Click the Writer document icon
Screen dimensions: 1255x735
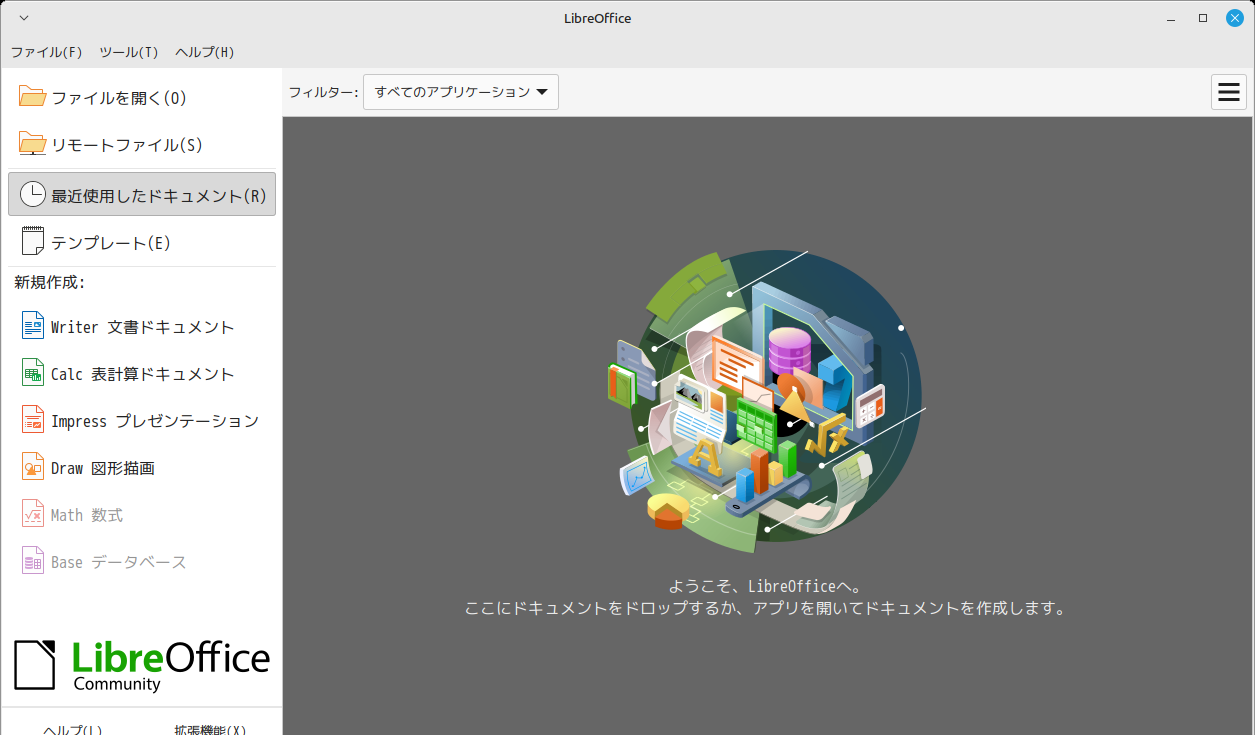pos(33,327)
